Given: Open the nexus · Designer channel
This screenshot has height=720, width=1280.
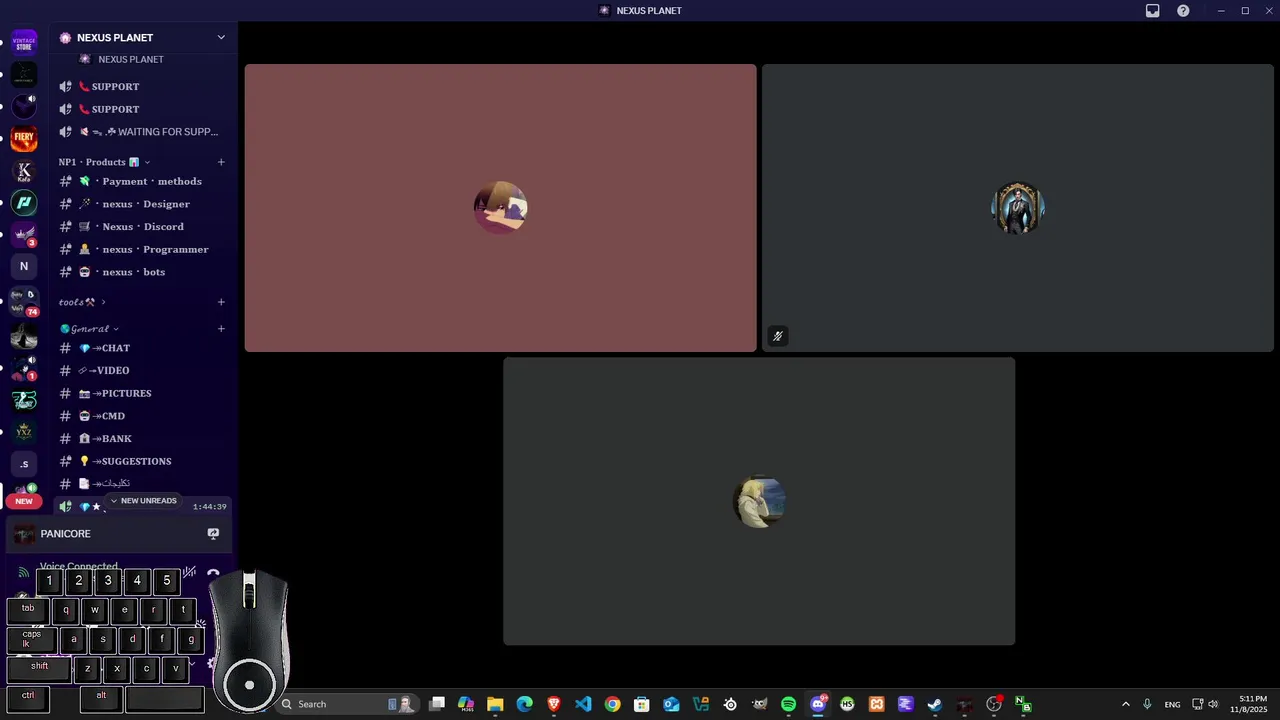Looking at the screenshot, I should tap(143, 204).
